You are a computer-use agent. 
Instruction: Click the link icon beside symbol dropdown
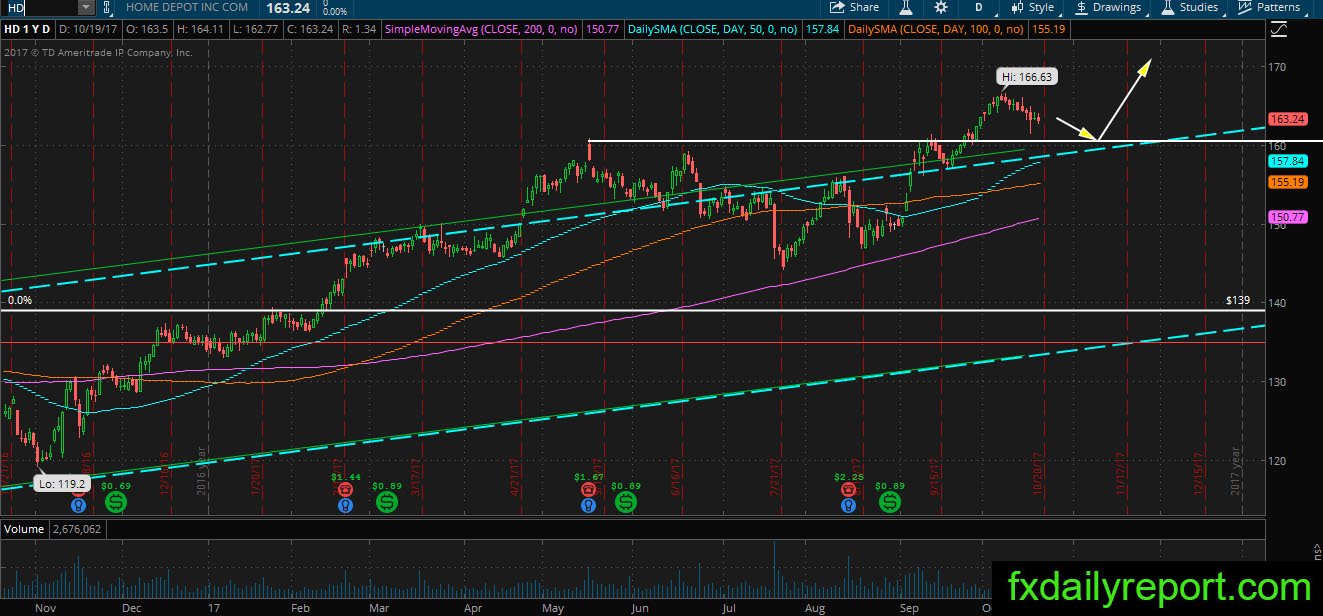[x=107, y=8]
